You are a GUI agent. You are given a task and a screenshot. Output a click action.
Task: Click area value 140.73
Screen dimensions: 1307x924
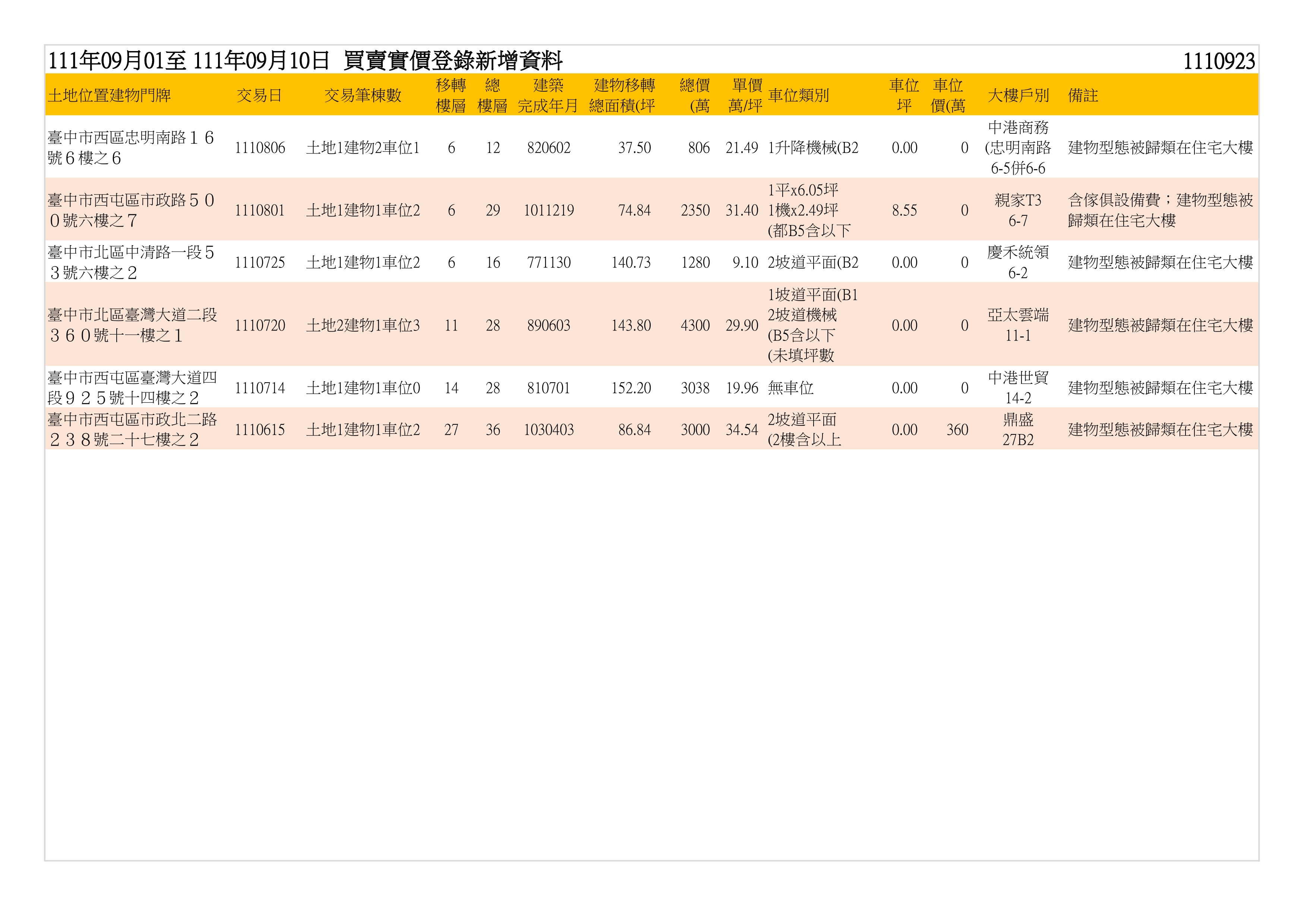pos(631,262)
